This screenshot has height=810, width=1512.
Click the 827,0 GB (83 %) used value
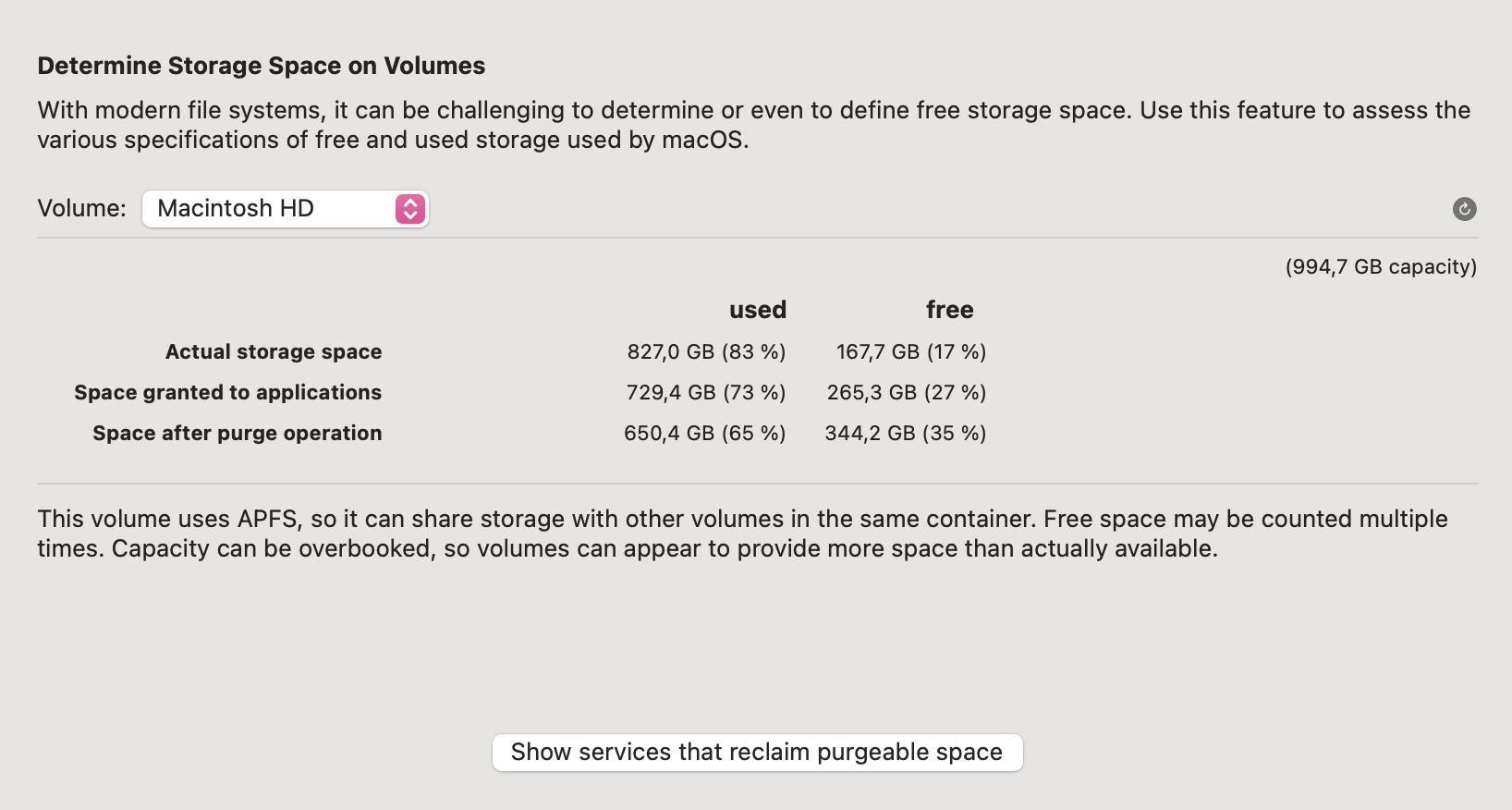706,352
